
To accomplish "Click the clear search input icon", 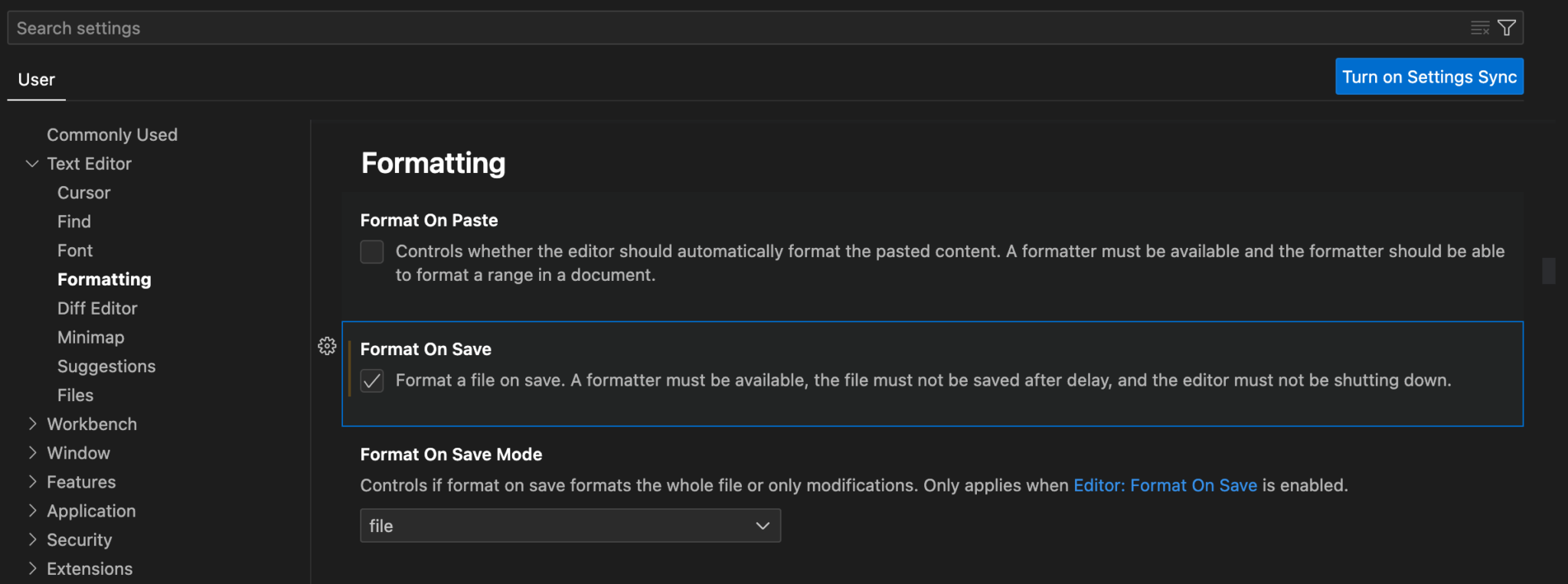I will click(1479, 28).
